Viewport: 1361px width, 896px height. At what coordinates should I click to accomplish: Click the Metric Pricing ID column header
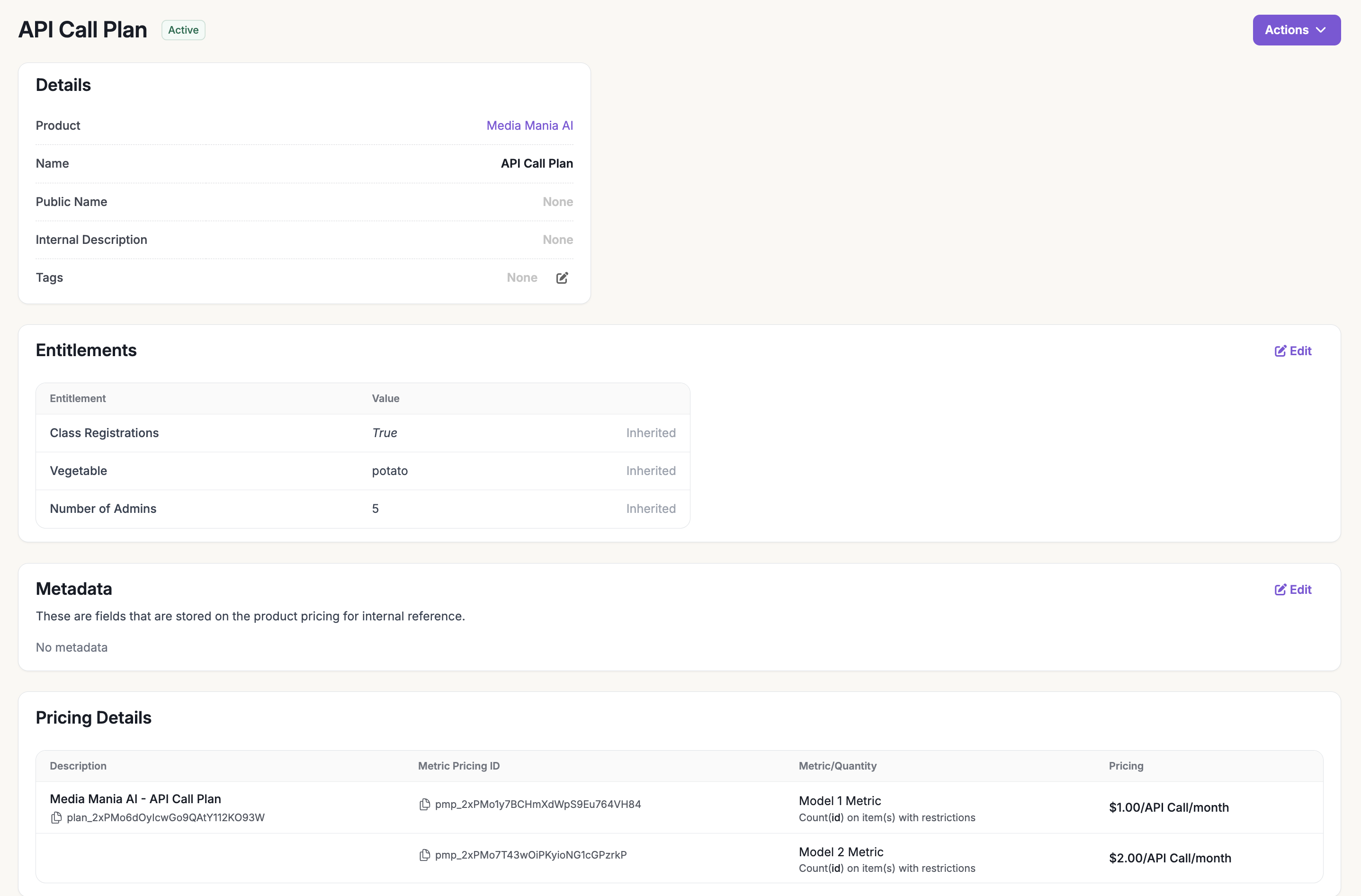tap(458, 766)
